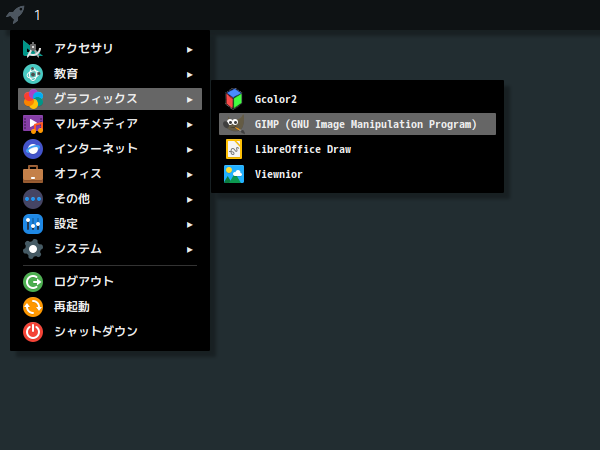Choose シャットダウン to power off
Image resolution: width=600 pixels, height=450 pixels.
pos(110,332)
